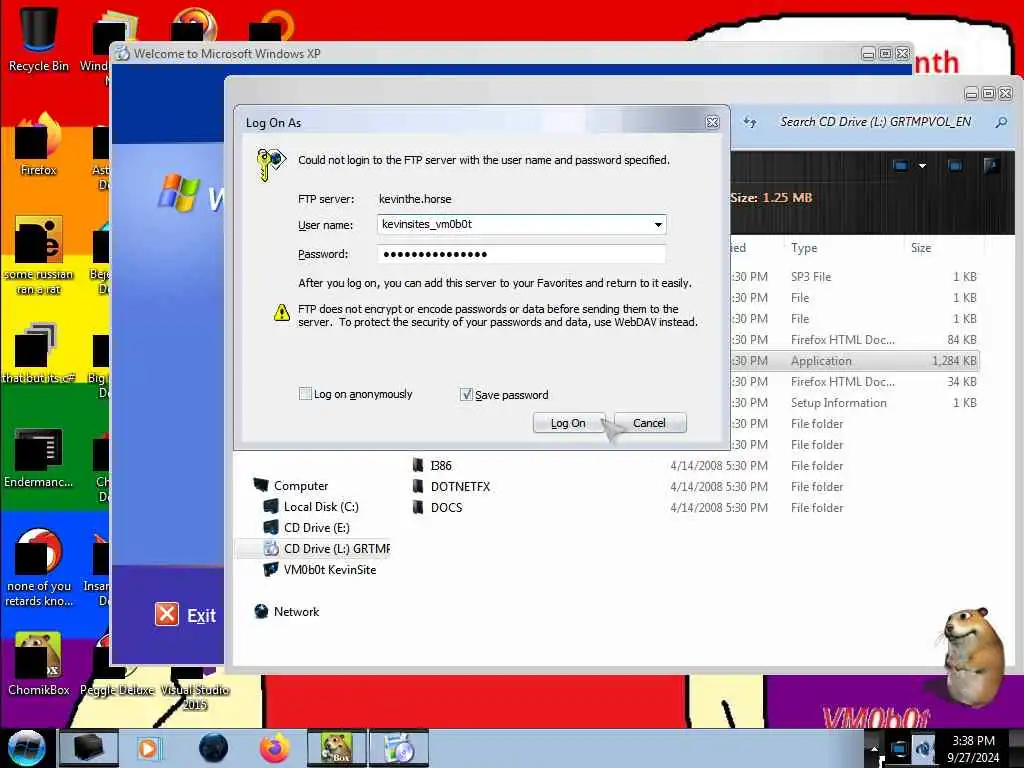Screen dimensions: 1024x768
Task: Click the Explorer search box
Action: coord(875,122)
